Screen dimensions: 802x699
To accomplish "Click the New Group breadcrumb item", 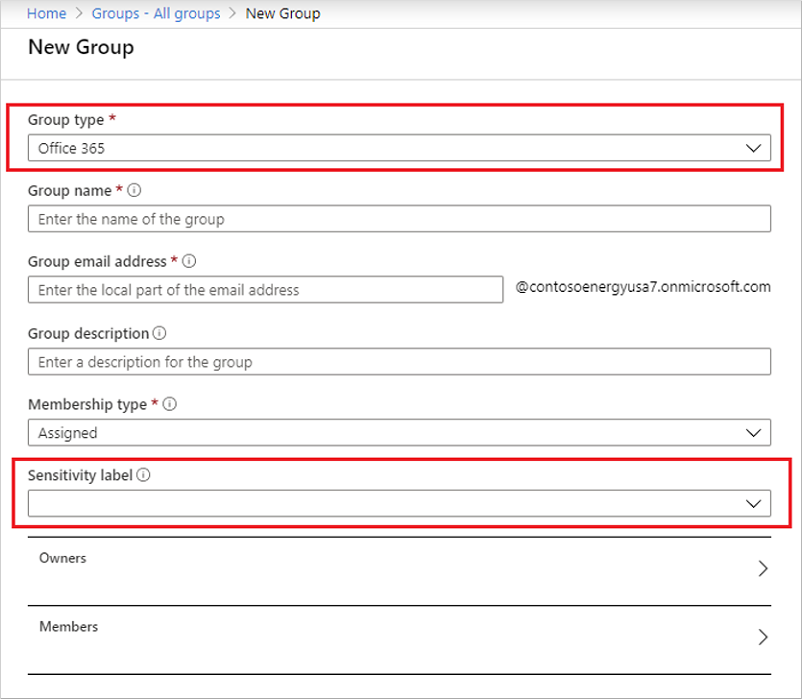I will click(283, 14).
